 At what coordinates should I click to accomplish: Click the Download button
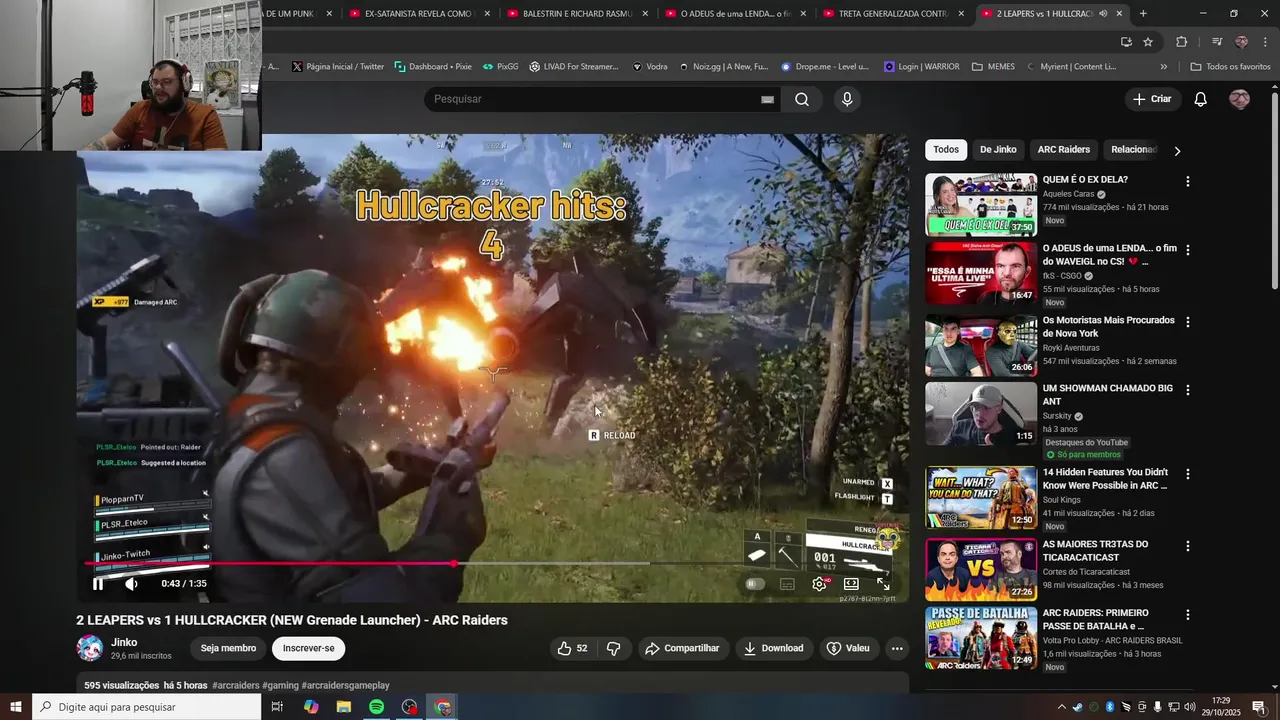[x=773, y=648]
